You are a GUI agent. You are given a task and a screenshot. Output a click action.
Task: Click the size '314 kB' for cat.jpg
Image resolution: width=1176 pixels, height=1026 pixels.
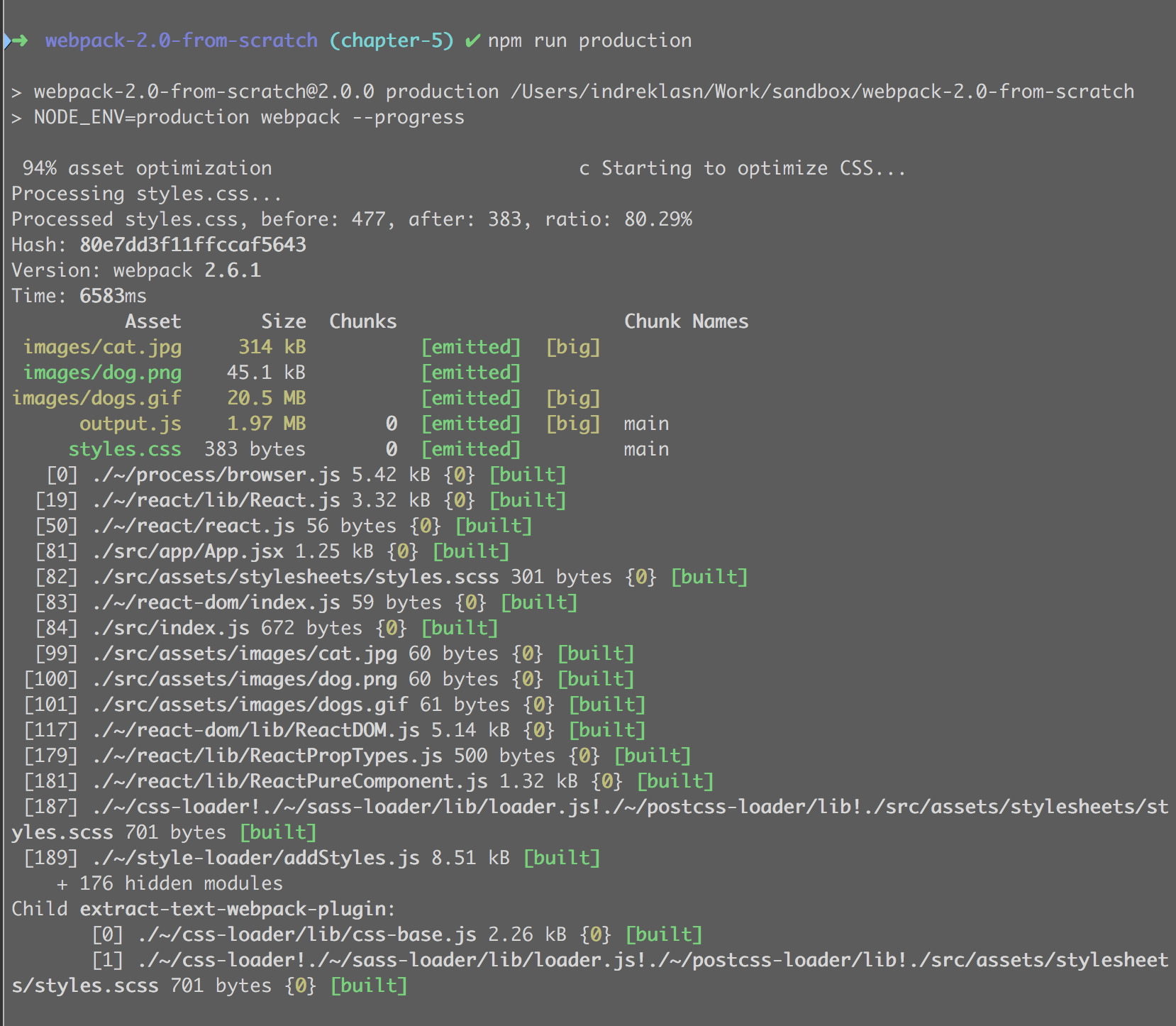click(272, 347)
